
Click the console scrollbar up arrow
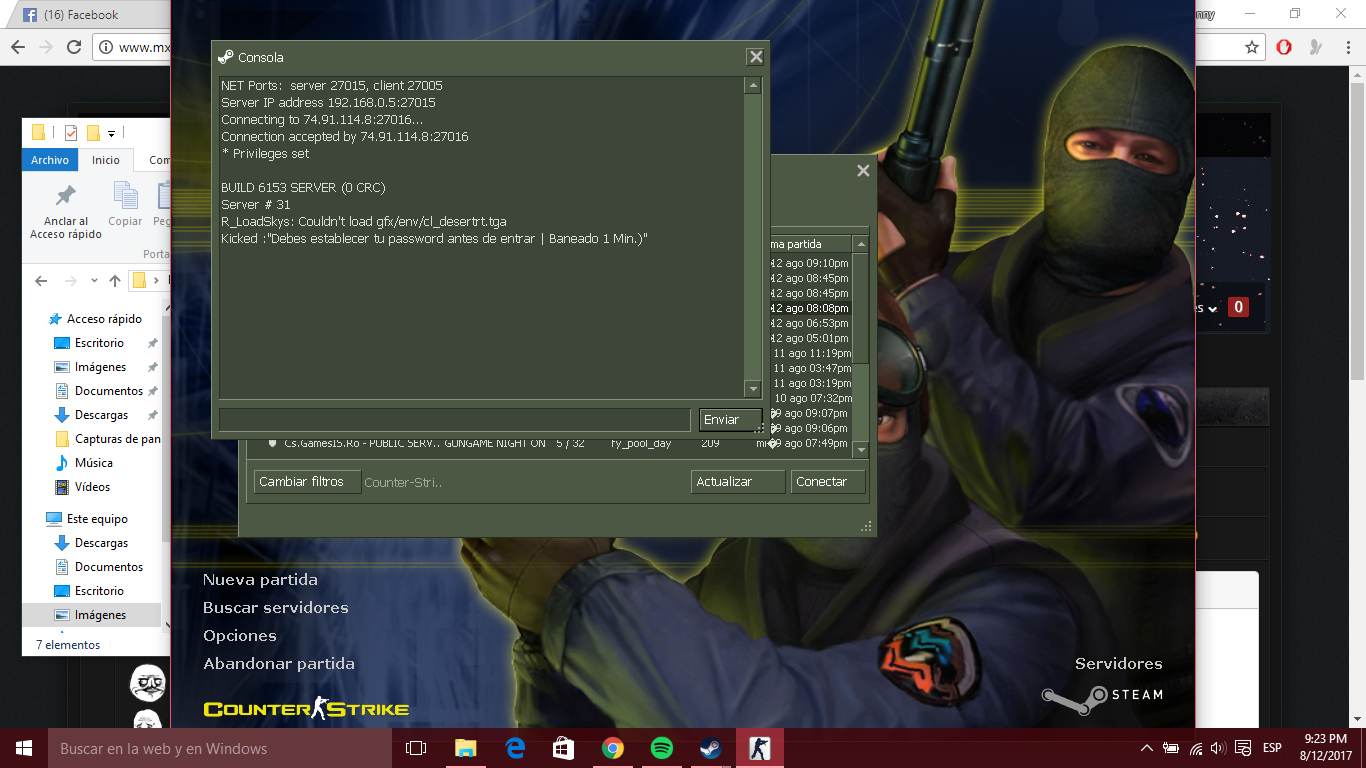tap(753, 86)
